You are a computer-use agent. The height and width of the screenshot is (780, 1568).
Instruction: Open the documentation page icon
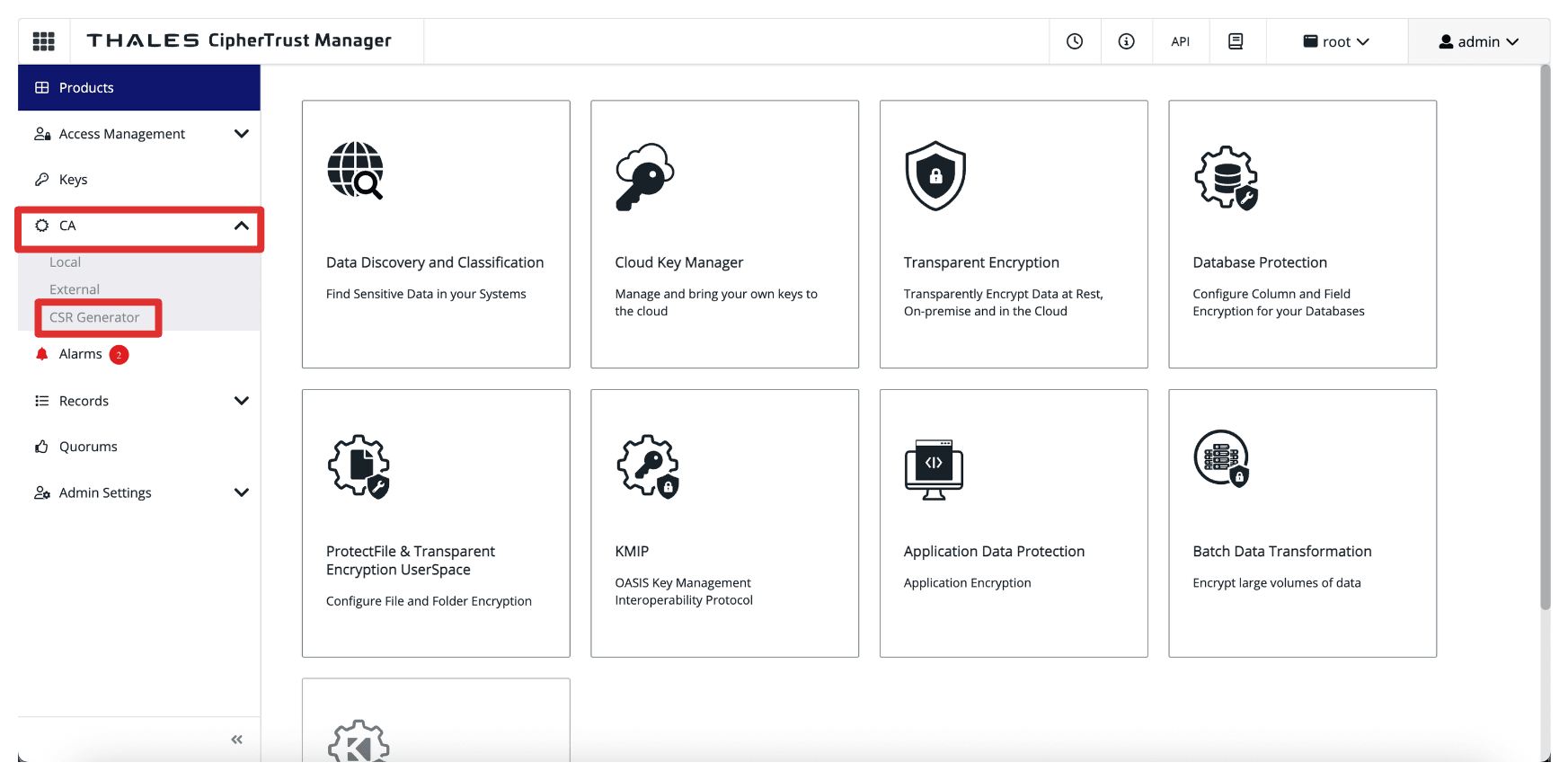coord(1236,41)
